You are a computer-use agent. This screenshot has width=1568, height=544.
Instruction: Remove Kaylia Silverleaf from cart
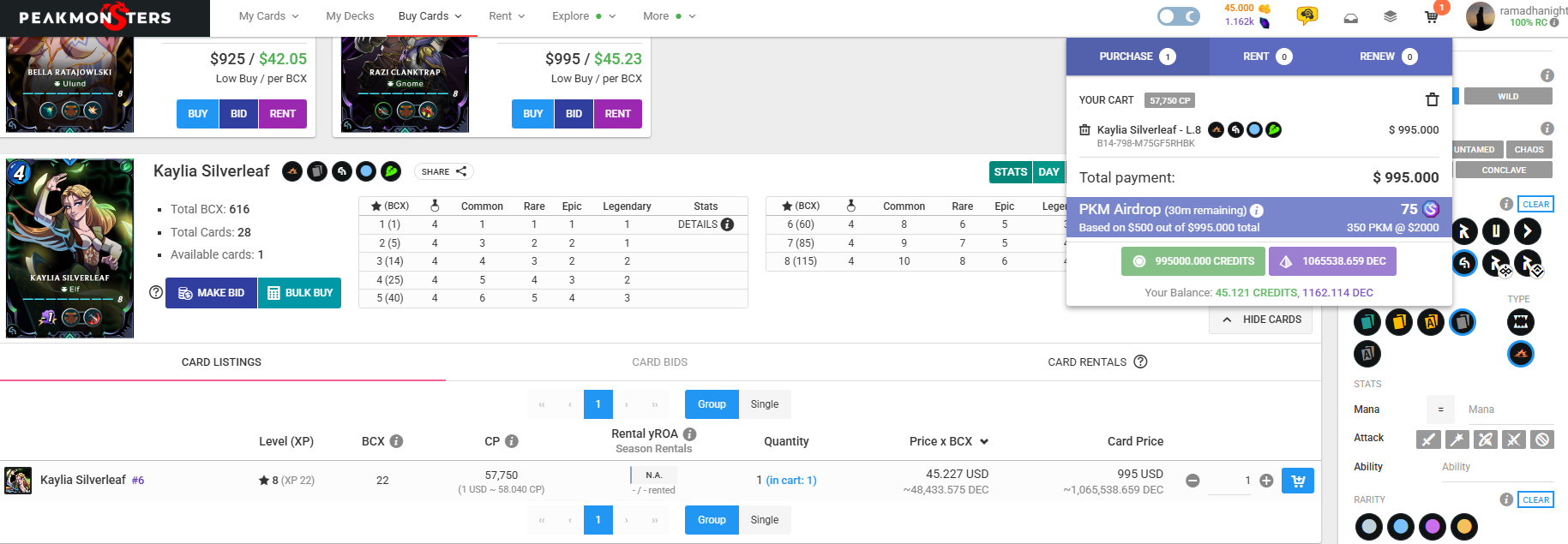click(1084, 130)
